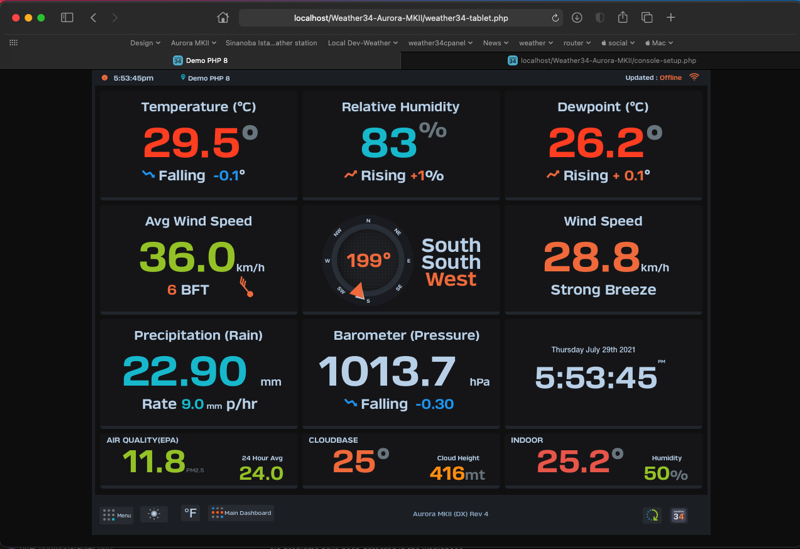Click the Aurora MKII (DX) Rev 4 footer text
Viewport: 800px width, 549px height.
click(451, 514)
